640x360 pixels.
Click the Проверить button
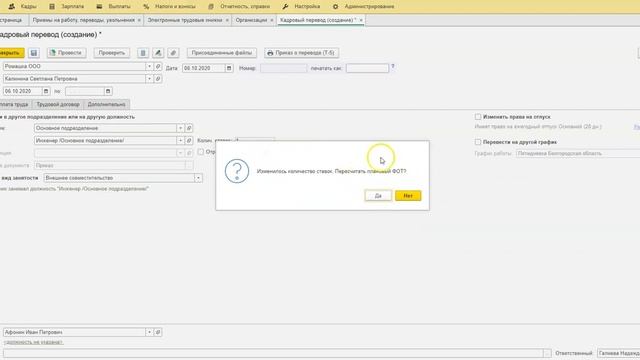tap(111, 53)
